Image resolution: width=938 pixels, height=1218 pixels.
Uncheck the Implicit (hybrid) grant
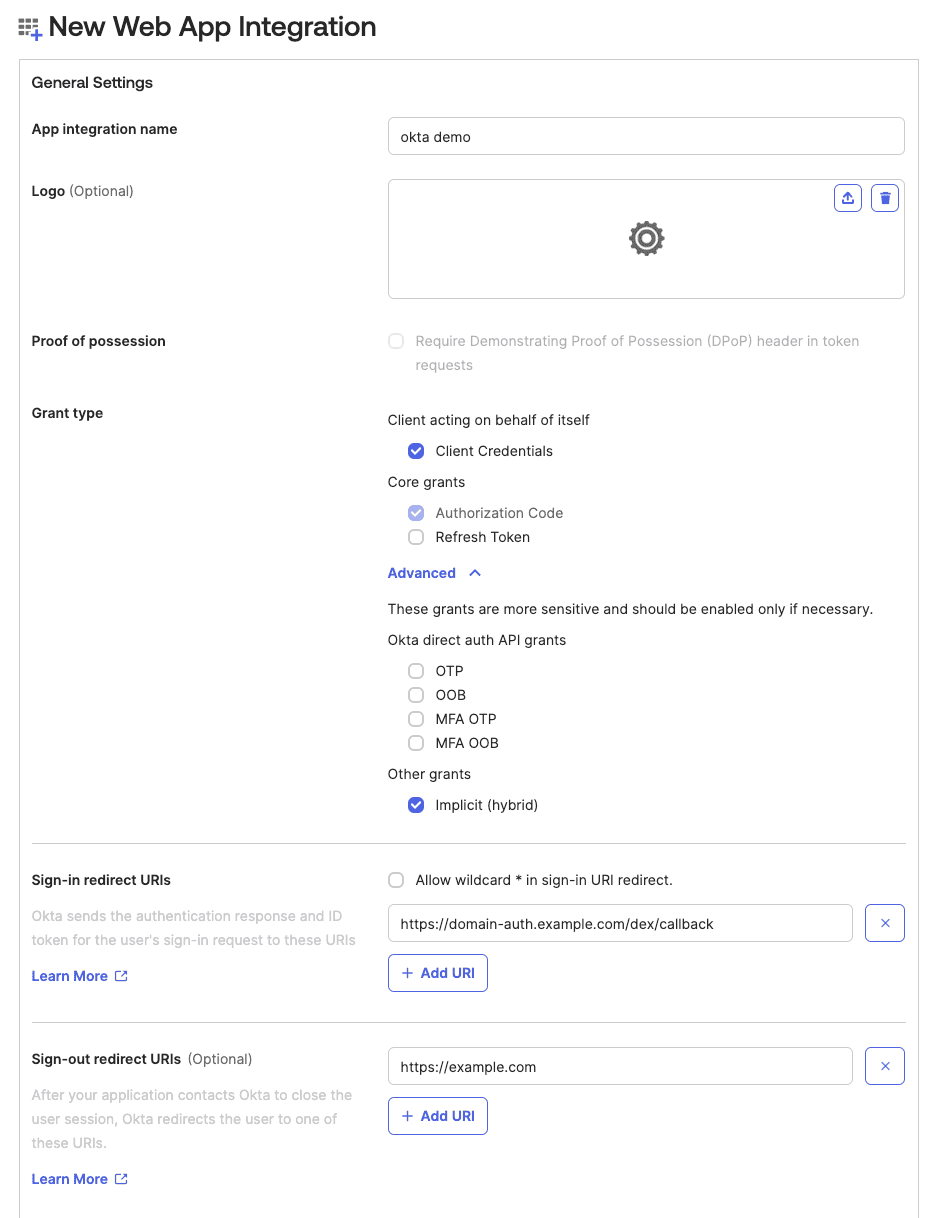415,805
